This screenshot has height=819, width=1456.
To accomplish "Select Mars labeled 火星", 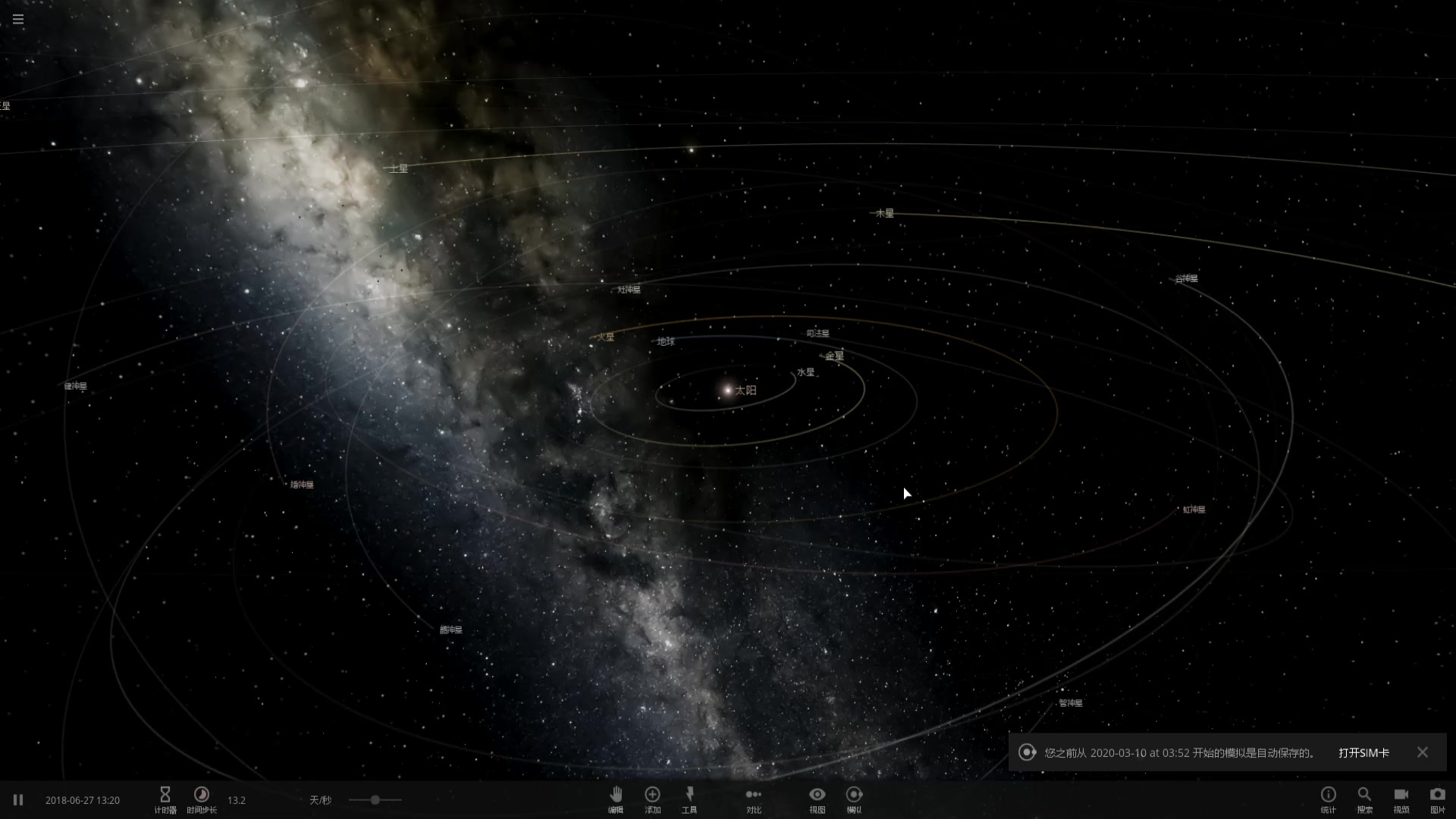I will pos(605,337).
